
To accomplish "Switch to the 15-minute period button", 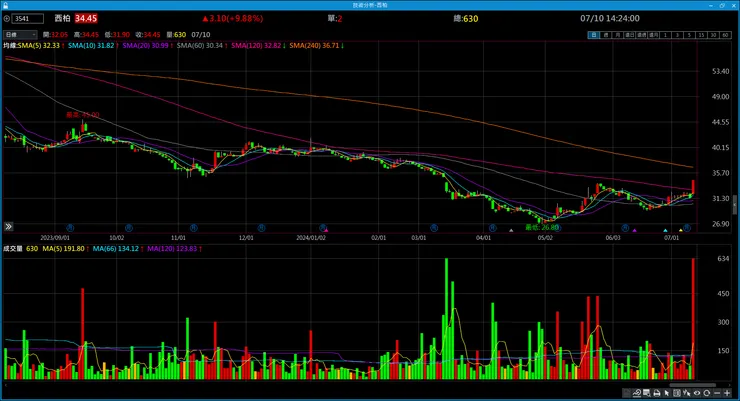I will coord(701,35).
